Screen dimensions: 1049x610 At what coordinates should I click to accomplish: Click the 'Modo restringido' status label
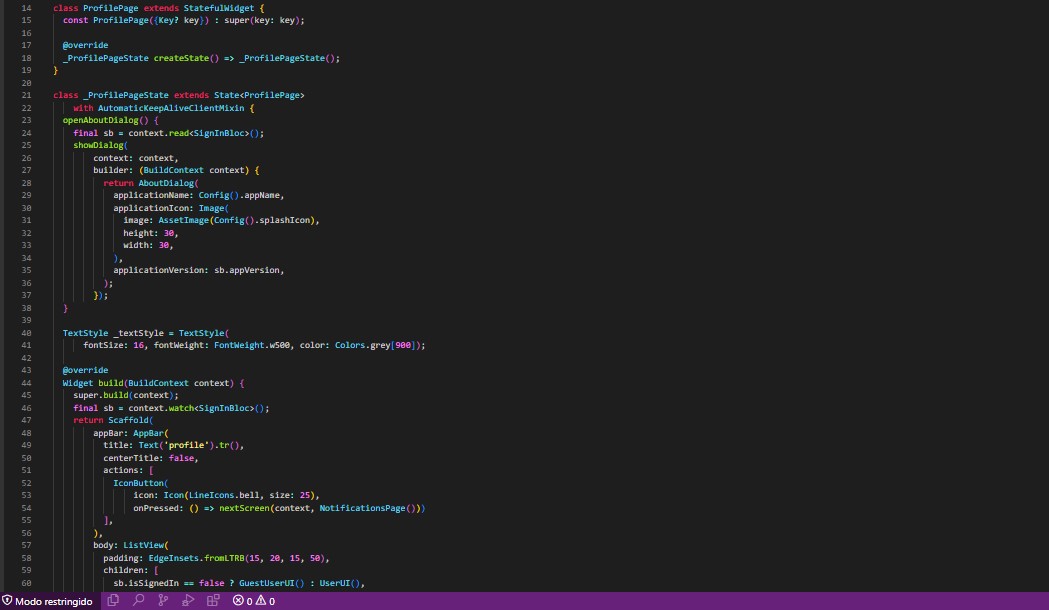[x=54, y=601]
